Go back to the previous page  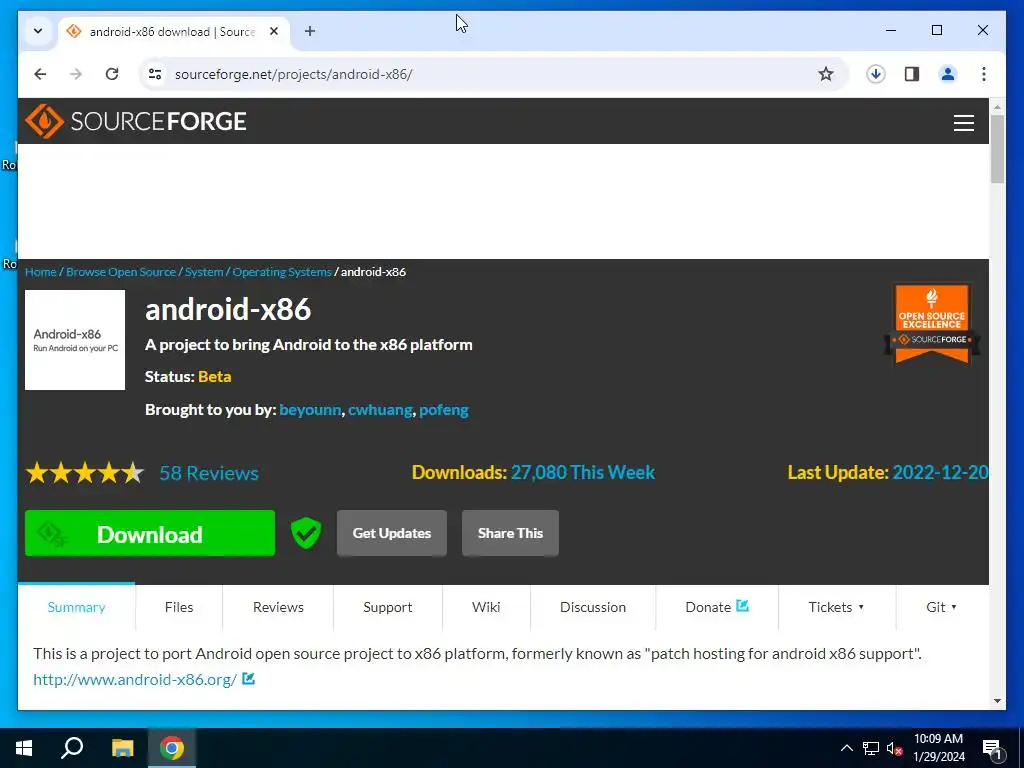point(40,74)
